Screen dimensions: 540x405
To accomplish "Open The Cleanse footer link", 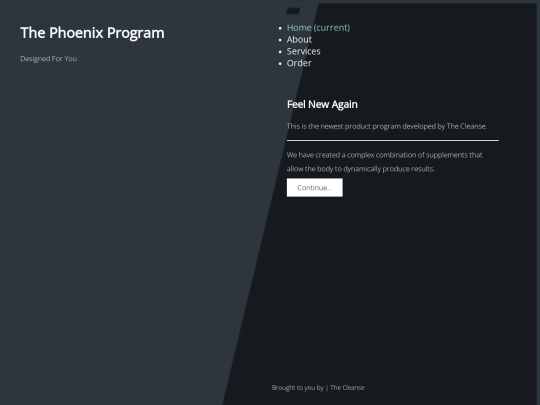I will click(347, 388).
